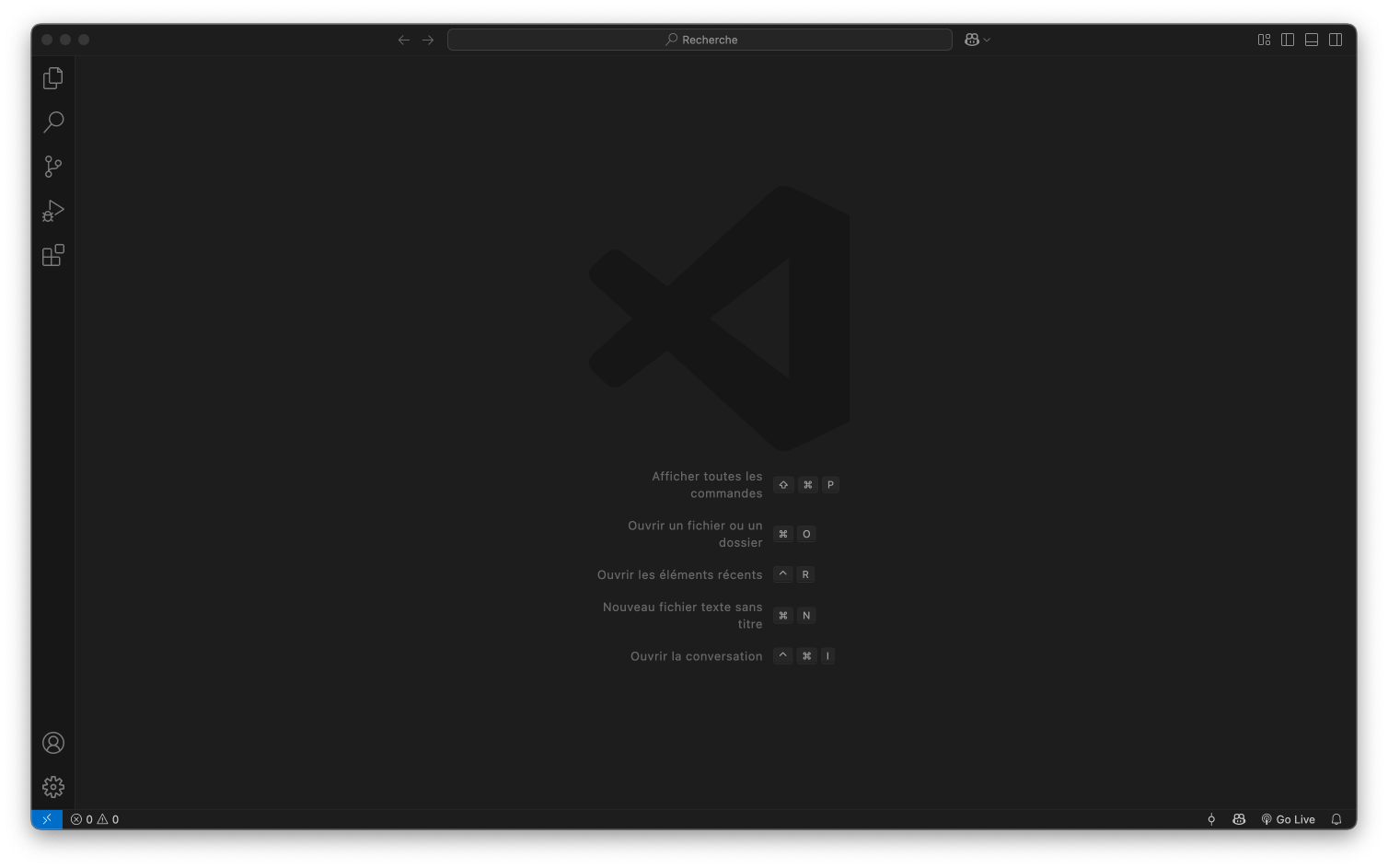
Task: Toggle the bottom panel
Action: 1312,40
